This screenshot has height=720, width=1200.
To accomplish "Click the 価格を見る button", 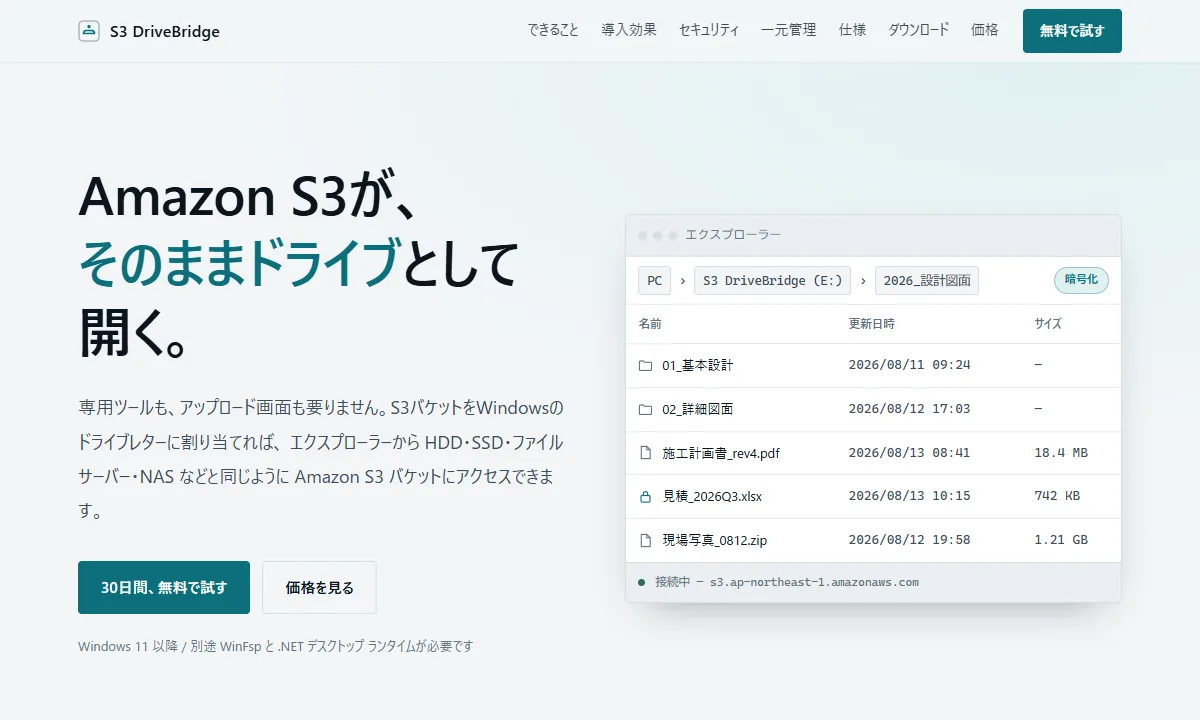I will [319, 587].
